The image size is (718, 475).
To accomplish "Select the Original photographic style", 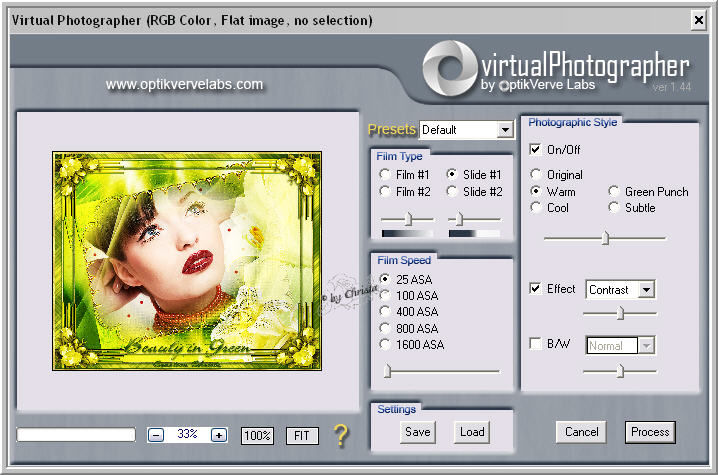I will [535, 175].
